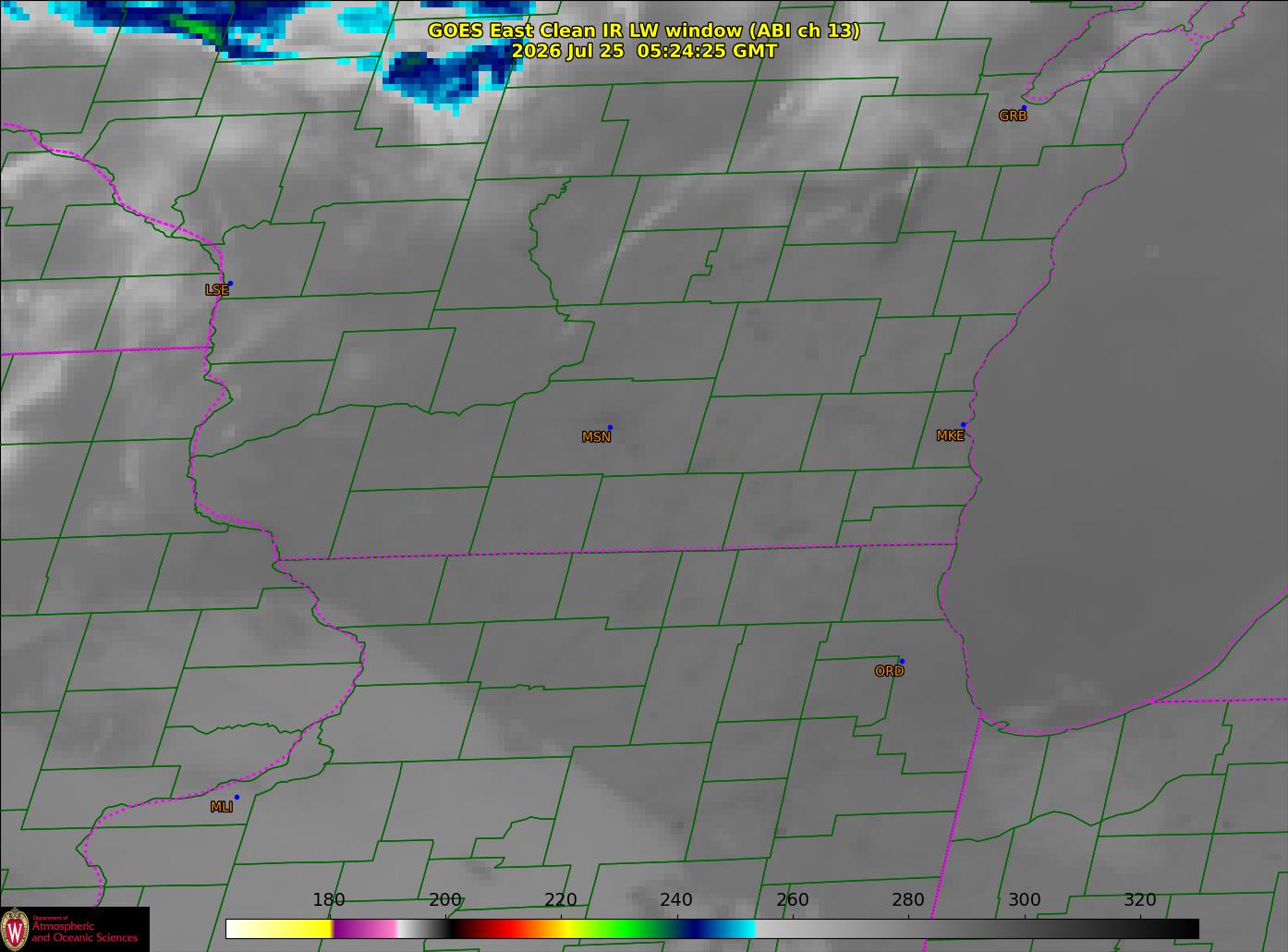Click the GRB station label
Image resolution: width=1288 pixels, height=952 pixels.
(x=1013, y=116)
